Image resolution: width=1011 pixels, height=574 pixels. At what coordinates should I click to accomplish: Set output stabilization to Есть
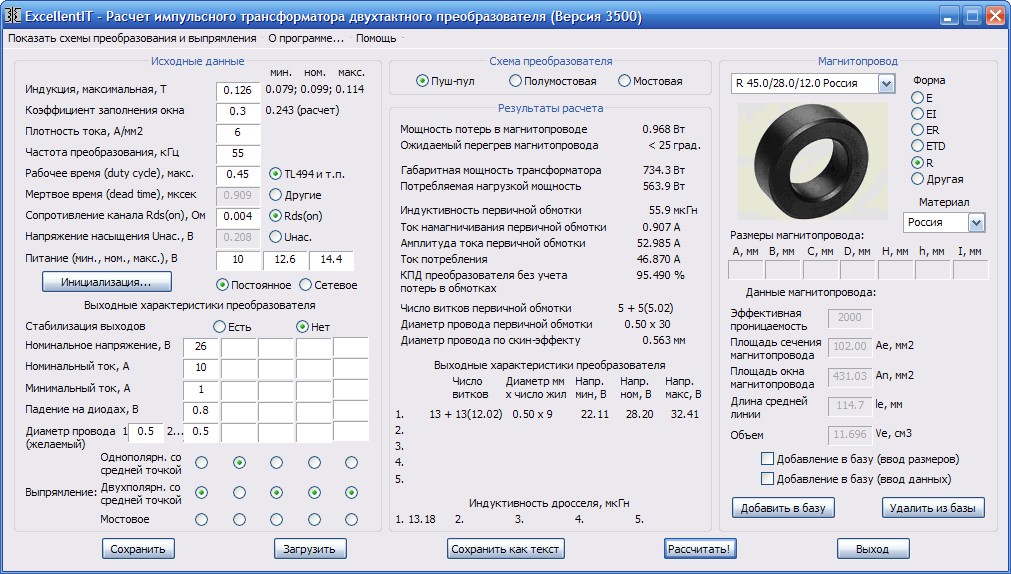tap(219, 327)
